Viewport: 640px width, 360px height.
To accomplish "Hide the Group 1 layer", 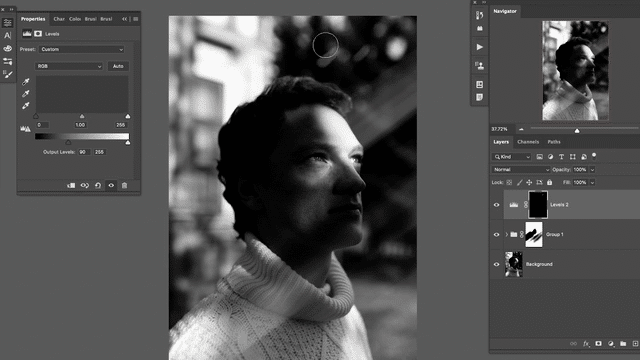I will click(x=496, y=235).
